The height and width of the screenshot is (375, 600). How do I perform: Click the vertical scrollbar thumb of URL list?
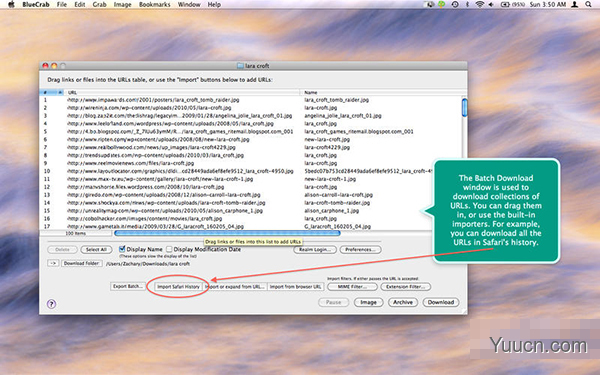click(x=464, y=108)
